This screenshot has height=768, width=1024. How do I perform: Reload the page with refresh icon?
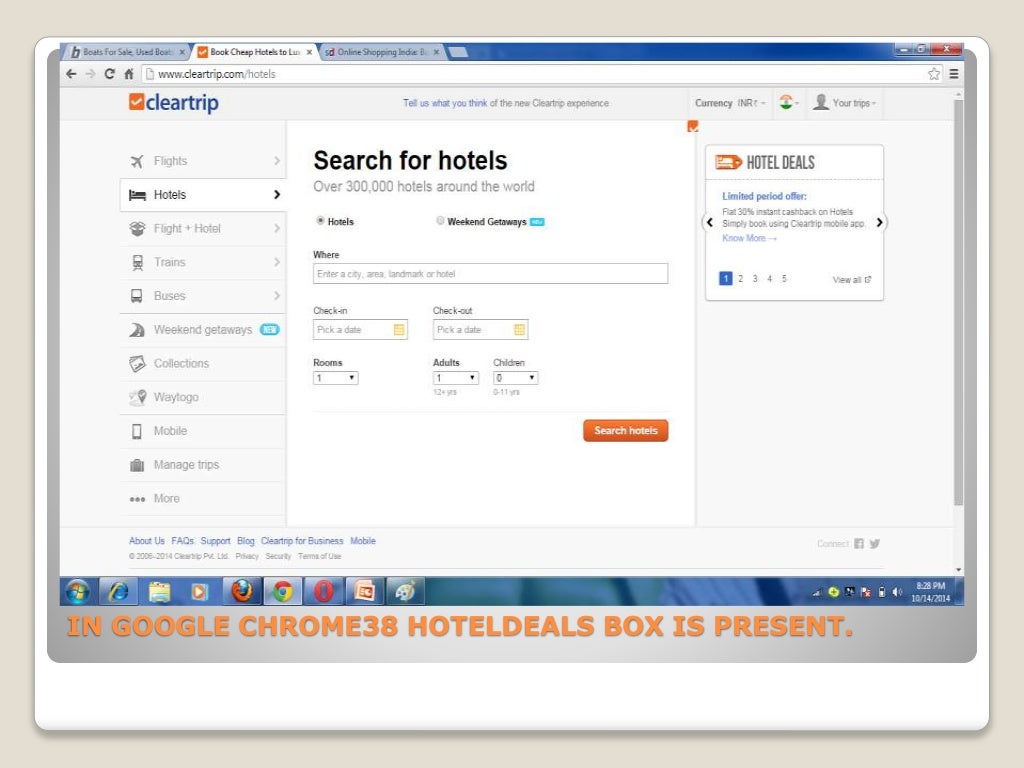point(109,74)
